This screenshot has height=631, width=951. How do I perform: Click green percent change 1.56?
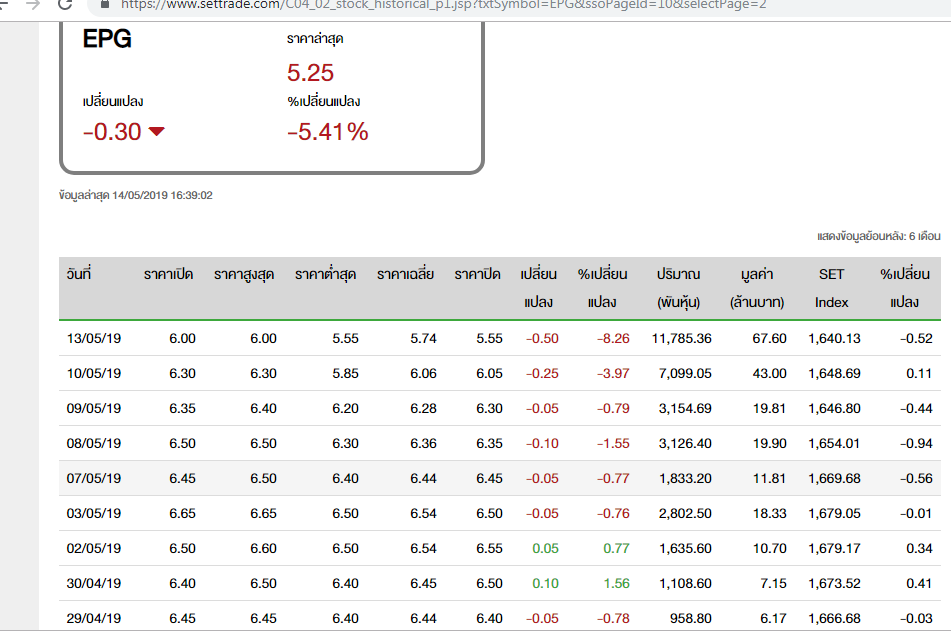tap(616, 584)
